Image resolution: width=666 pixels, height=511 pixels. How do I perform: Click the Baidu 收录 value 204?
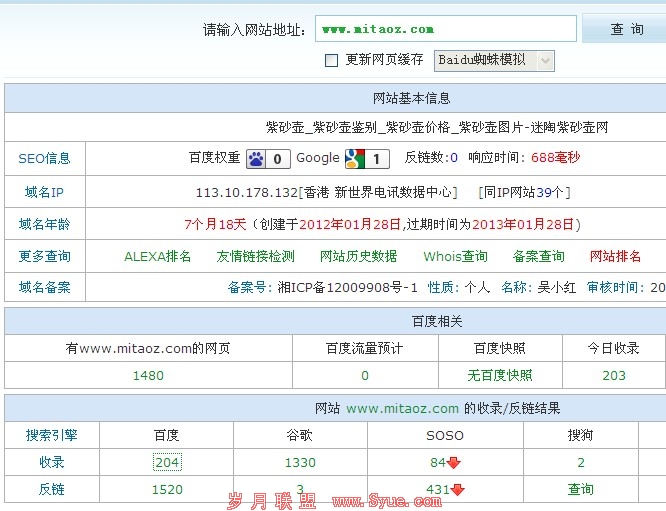[x=167, y=462]
